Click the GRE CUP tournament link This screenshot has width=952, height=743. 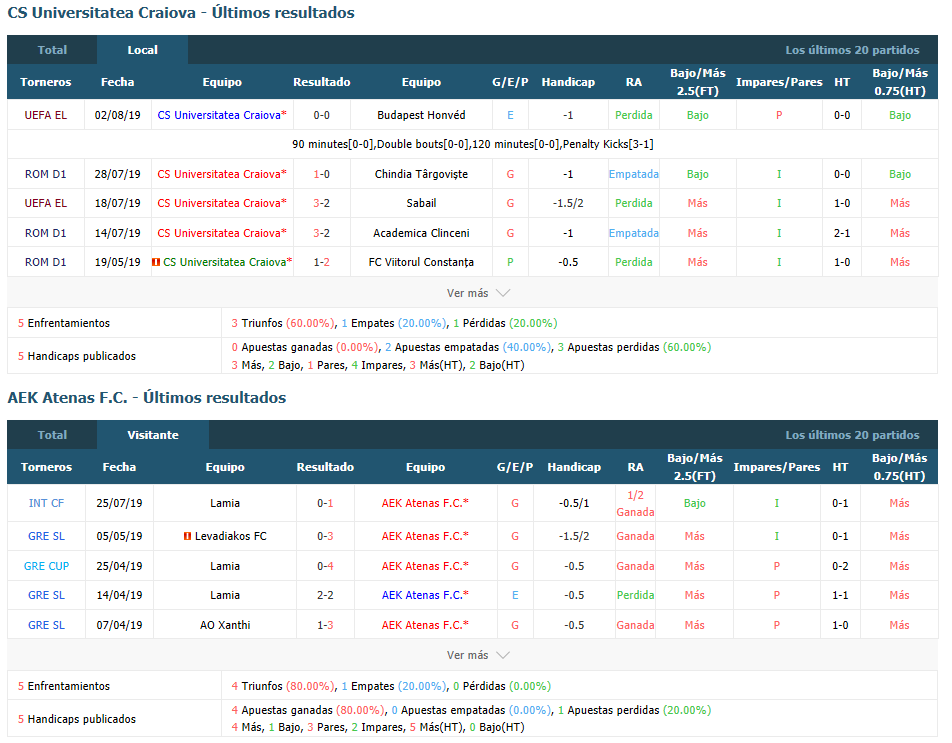coord(46,566)
